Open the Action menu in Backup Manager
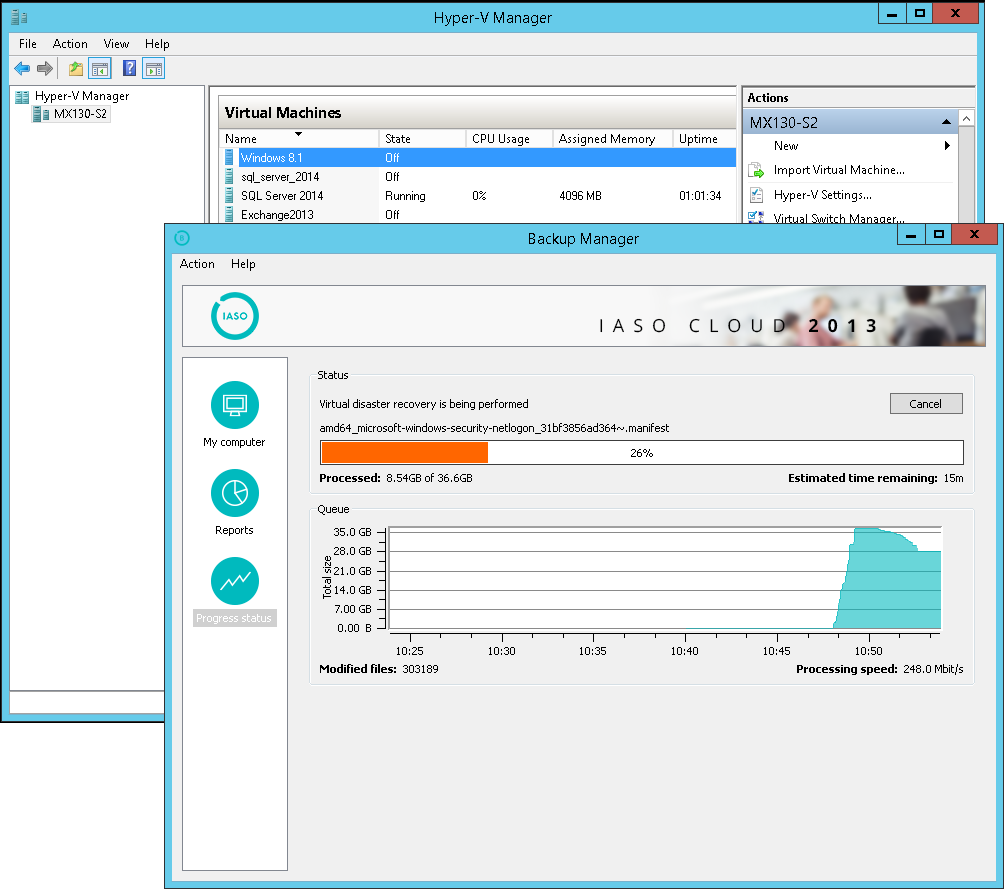This screenshot has width=1004, height=889. [x=197, y=264]
